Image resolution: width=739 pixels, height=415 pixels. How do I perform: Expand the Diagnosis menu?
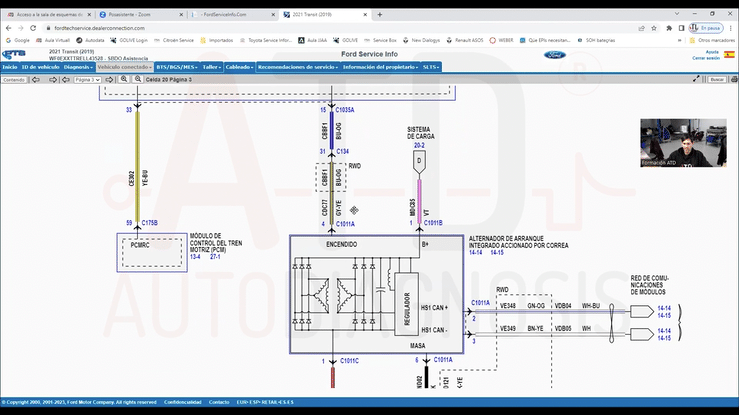click(78, 67)
